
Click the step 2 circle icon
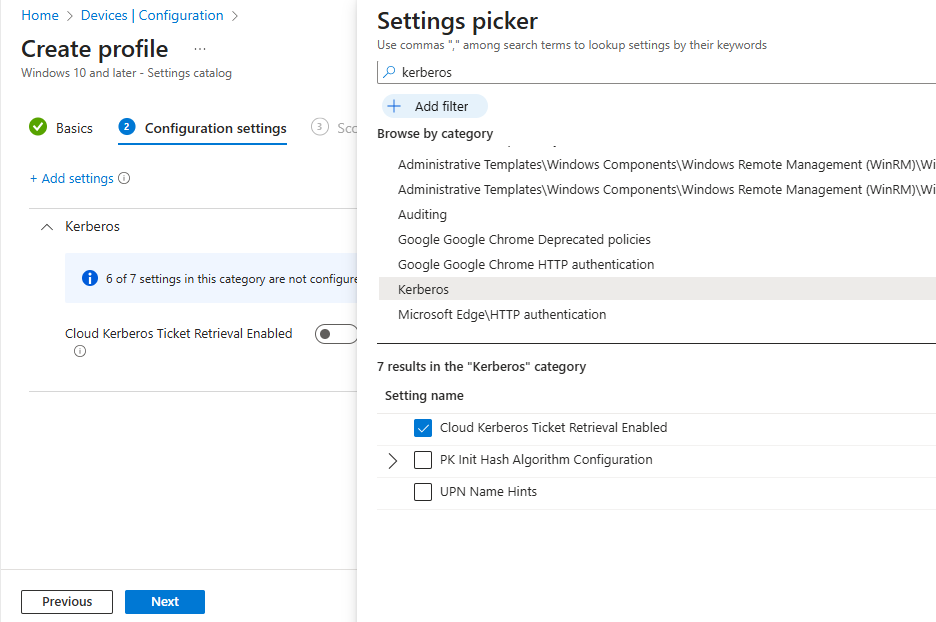click(x=126, y=127)
